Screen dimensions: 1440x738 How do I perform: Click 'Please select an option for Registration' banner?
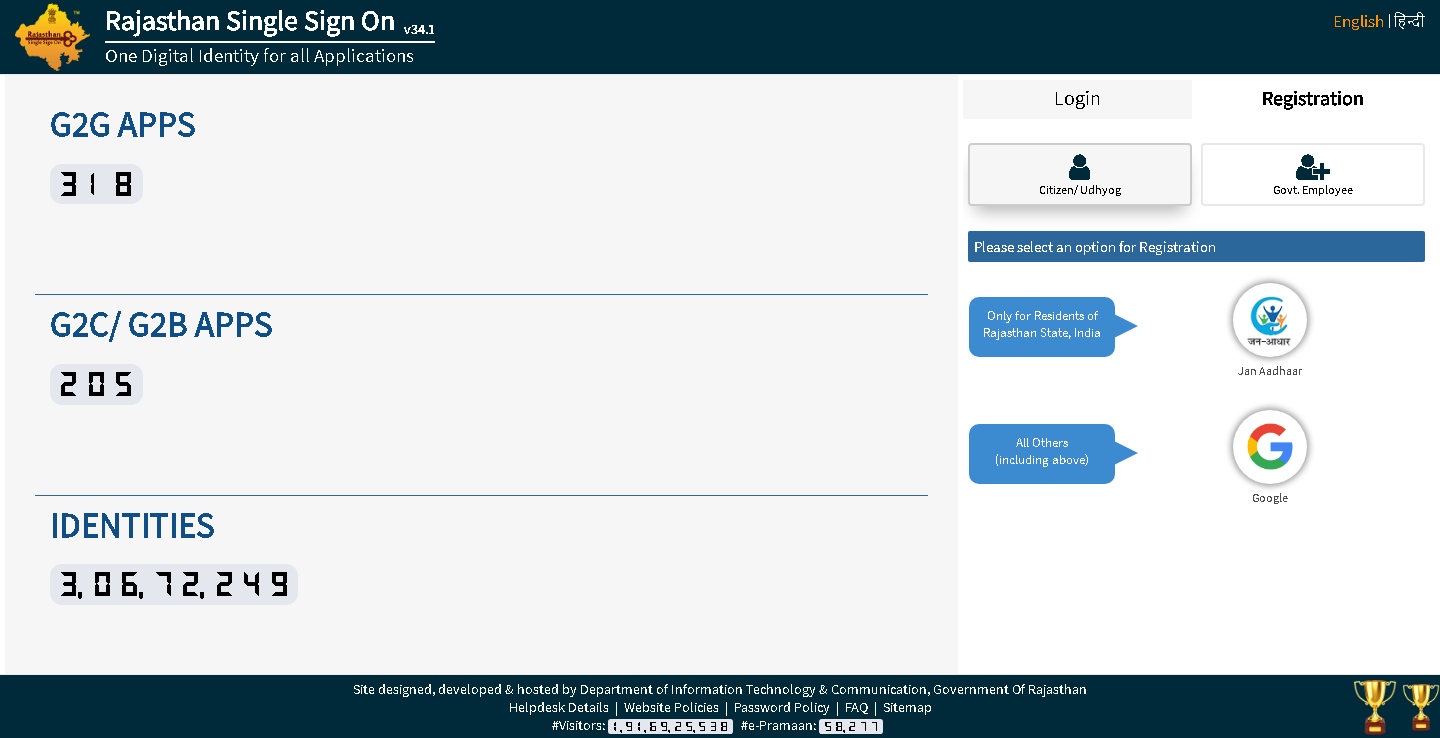point(1196,247)
